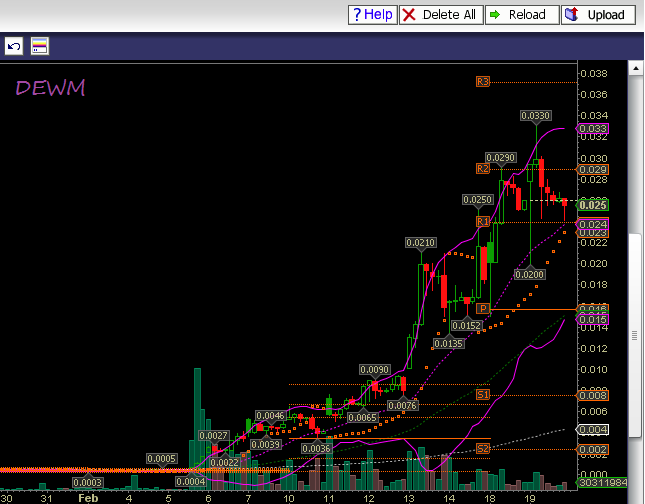
Task: Click the 0.0090 price label
Action: [374, 369]
